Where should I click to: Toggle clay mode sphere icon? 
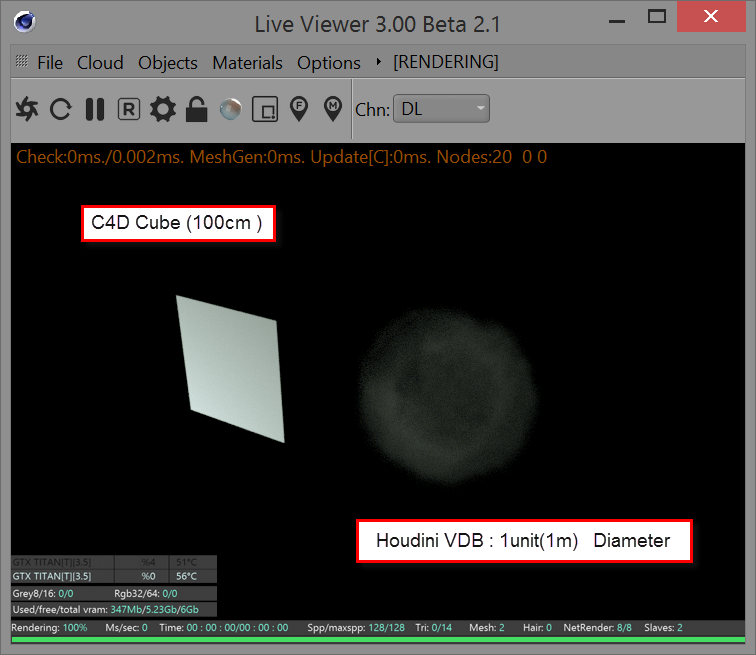click(230, 109)
